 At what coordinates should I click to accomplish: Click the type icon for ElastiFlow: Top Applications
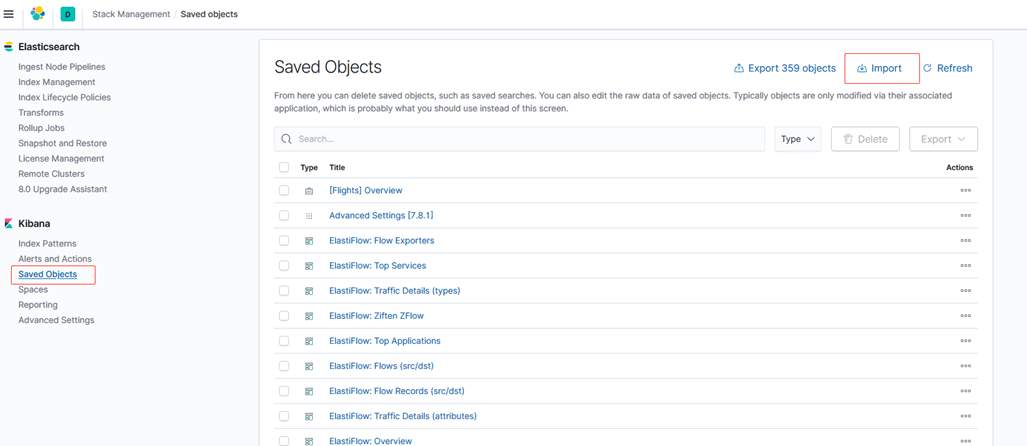pyautogui.click(x=309, y=341)
